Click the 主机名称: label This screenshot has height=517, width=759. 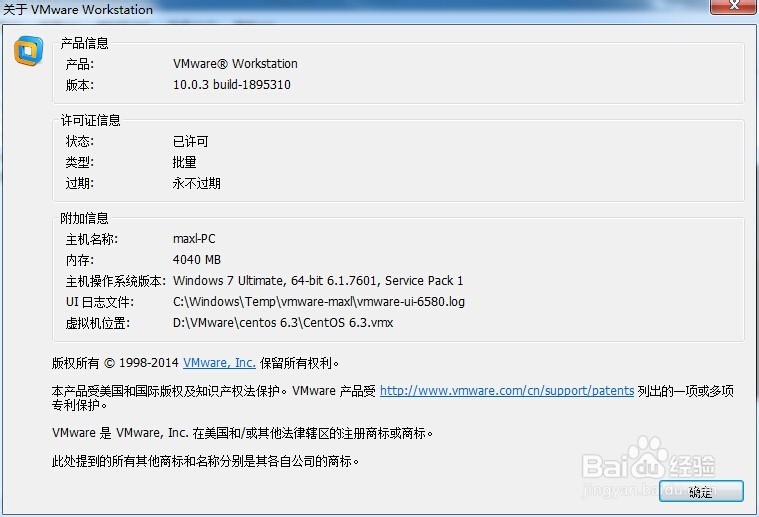point(92,239)
